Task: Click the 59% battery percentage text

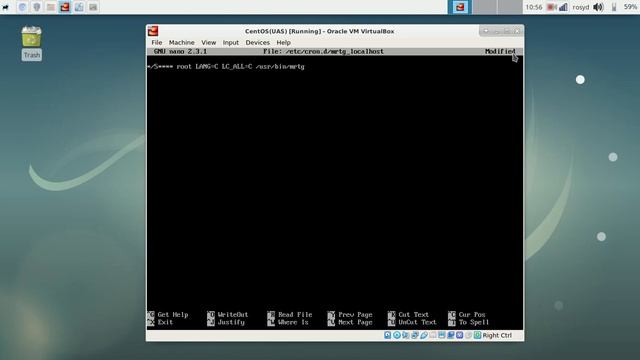Action: (x=631, y=7)
